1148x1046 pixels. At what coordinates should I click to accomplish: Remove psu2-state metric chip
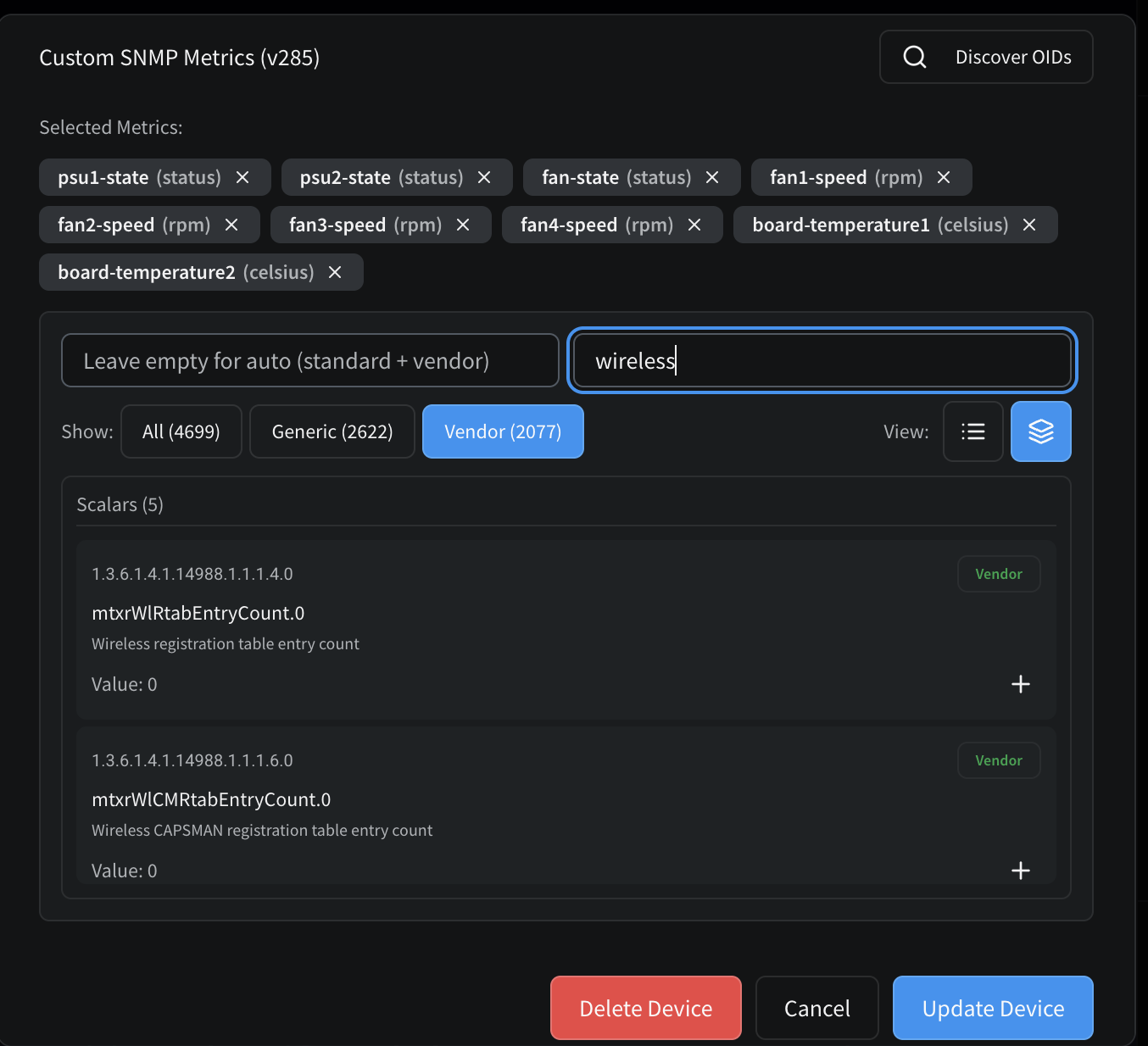pyautogui.click(x=484, y=177)
